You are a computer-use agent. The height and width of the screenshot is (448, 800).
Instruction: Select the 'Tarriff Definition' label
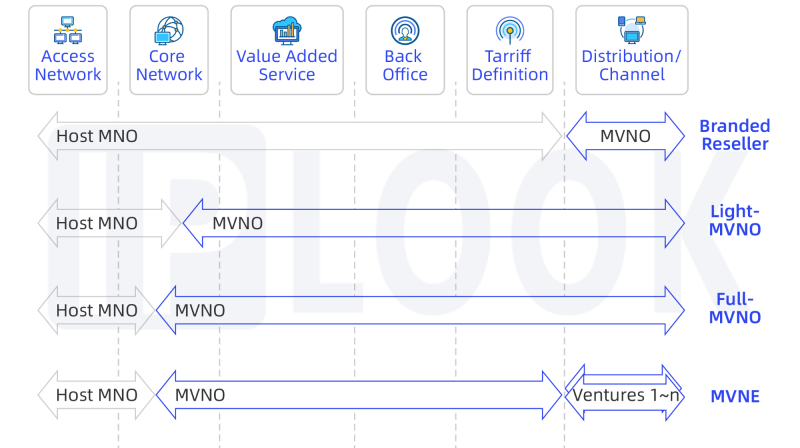(510, 65)
